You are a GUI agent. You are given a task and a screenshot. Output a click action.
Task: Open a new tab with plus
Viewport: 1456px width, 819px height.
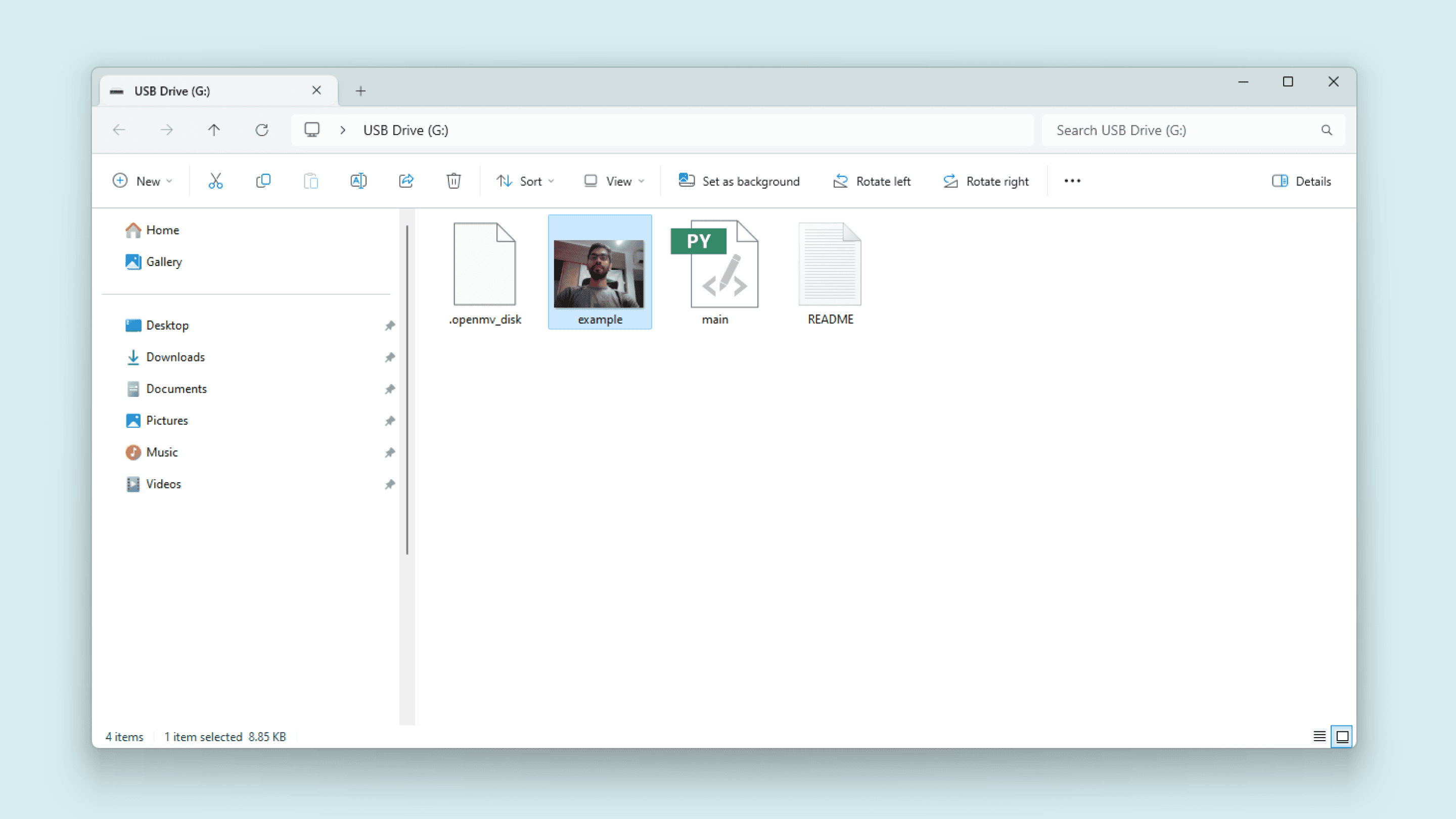point(360,91)
